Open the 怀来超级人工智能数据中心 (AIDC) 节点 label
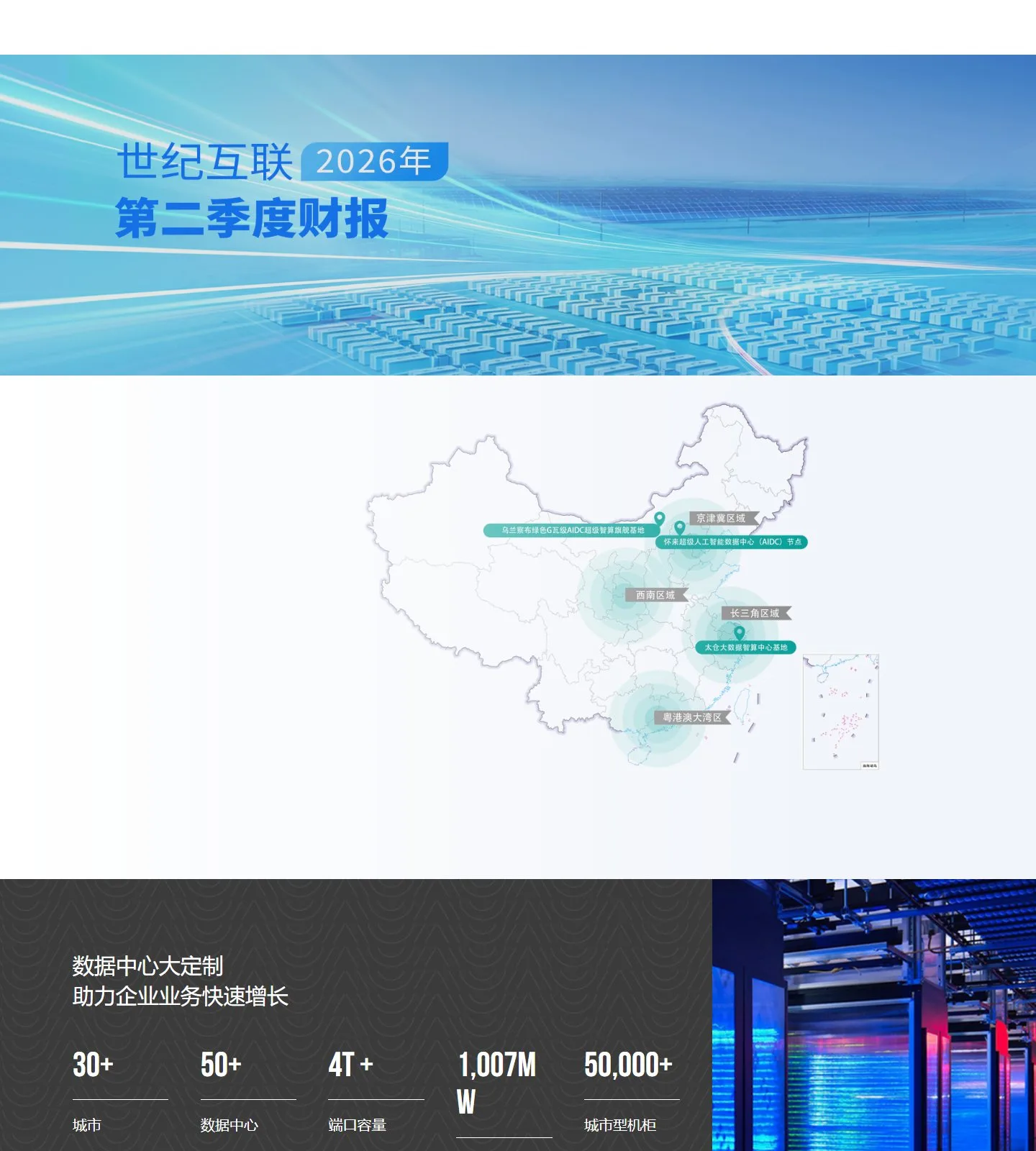Screen dimensions: 1036x1151 pos(732,542)
